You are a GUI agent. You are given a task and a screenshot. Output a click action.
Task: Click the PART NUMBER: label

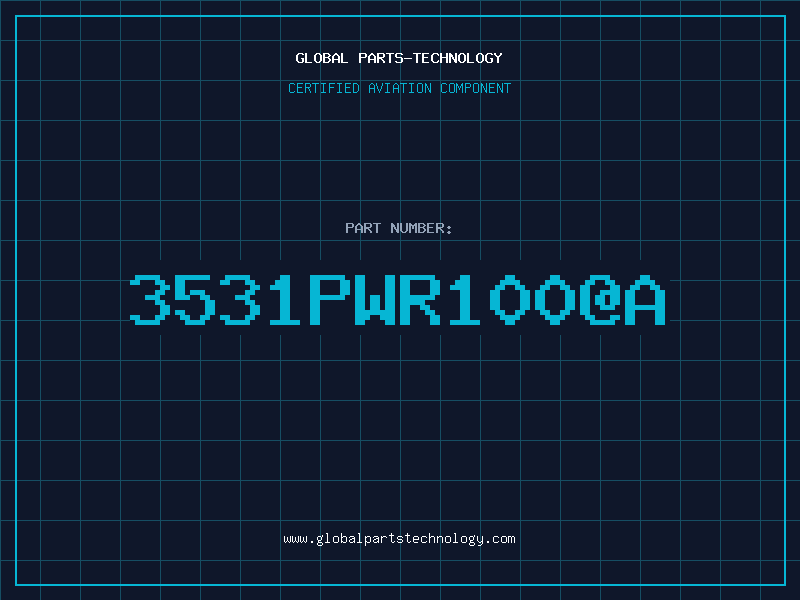point(399,228)
